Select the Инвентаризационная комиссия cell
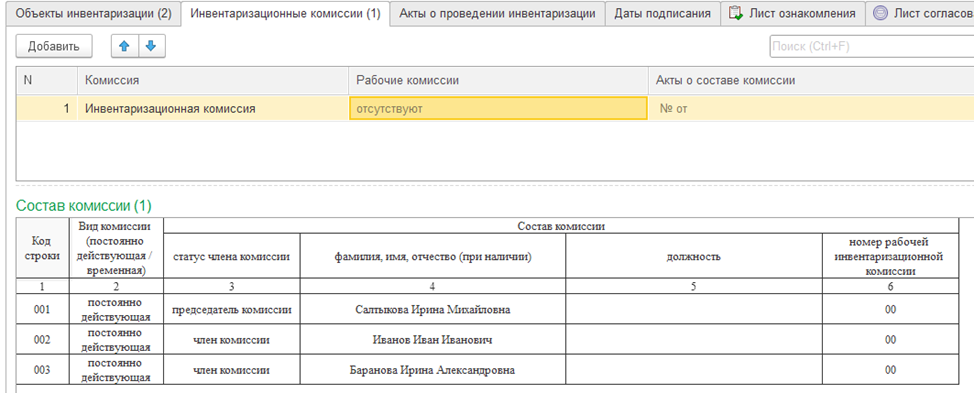The height and width of the screenshot is (393, 974). click(212, 109)
